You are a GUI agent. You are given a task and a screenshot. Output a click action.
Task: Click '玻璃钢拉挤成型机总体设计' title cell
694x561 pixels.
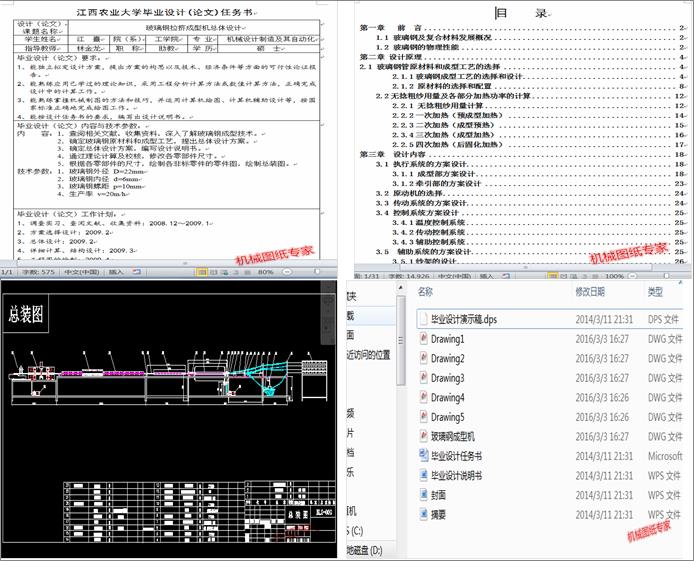point(193,27)
